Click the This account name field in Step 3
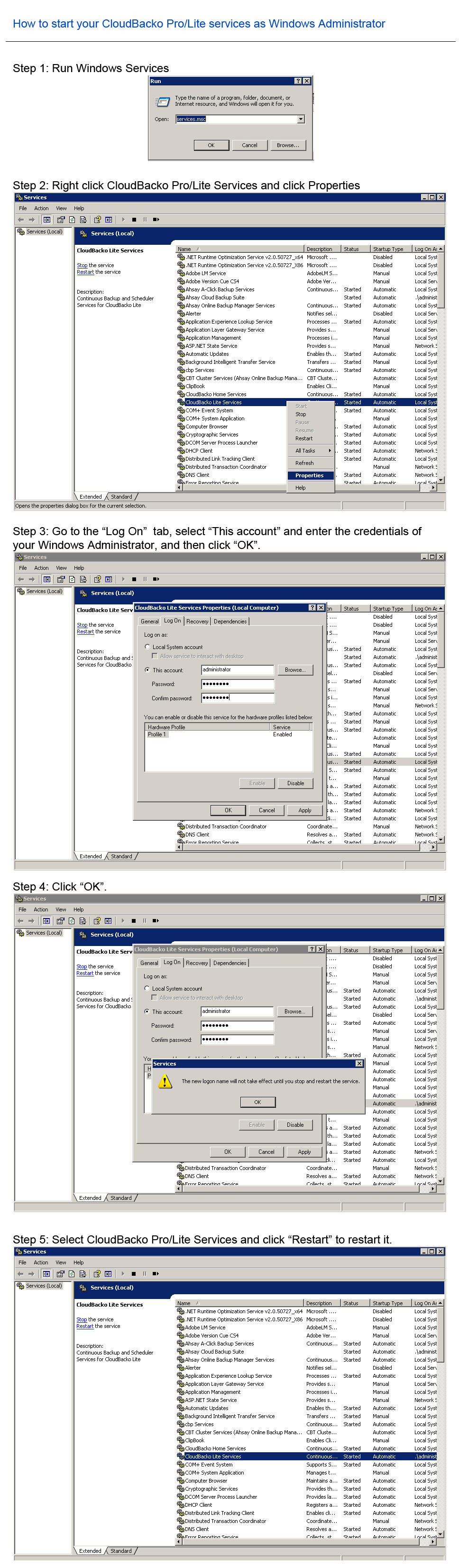Screen dimensions: 459x1568 click(238, 669)
